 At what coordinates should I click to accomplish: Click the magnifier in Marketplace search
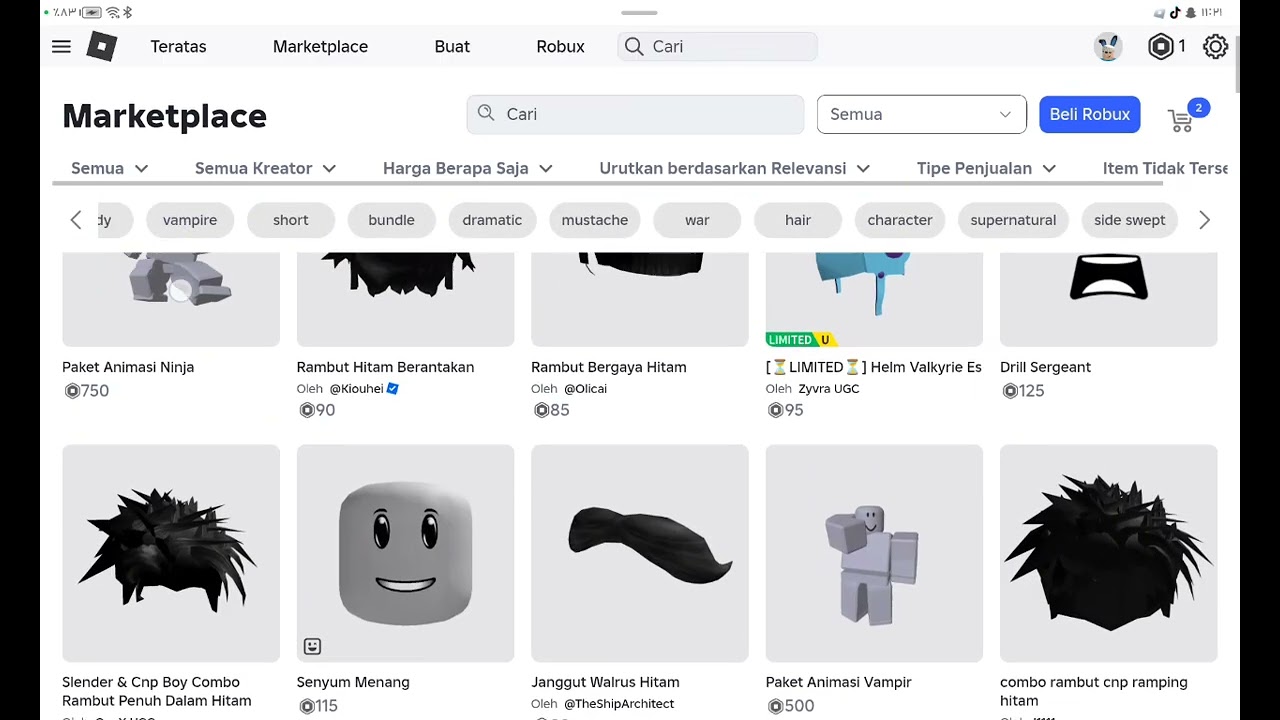[x=486, y=114]
